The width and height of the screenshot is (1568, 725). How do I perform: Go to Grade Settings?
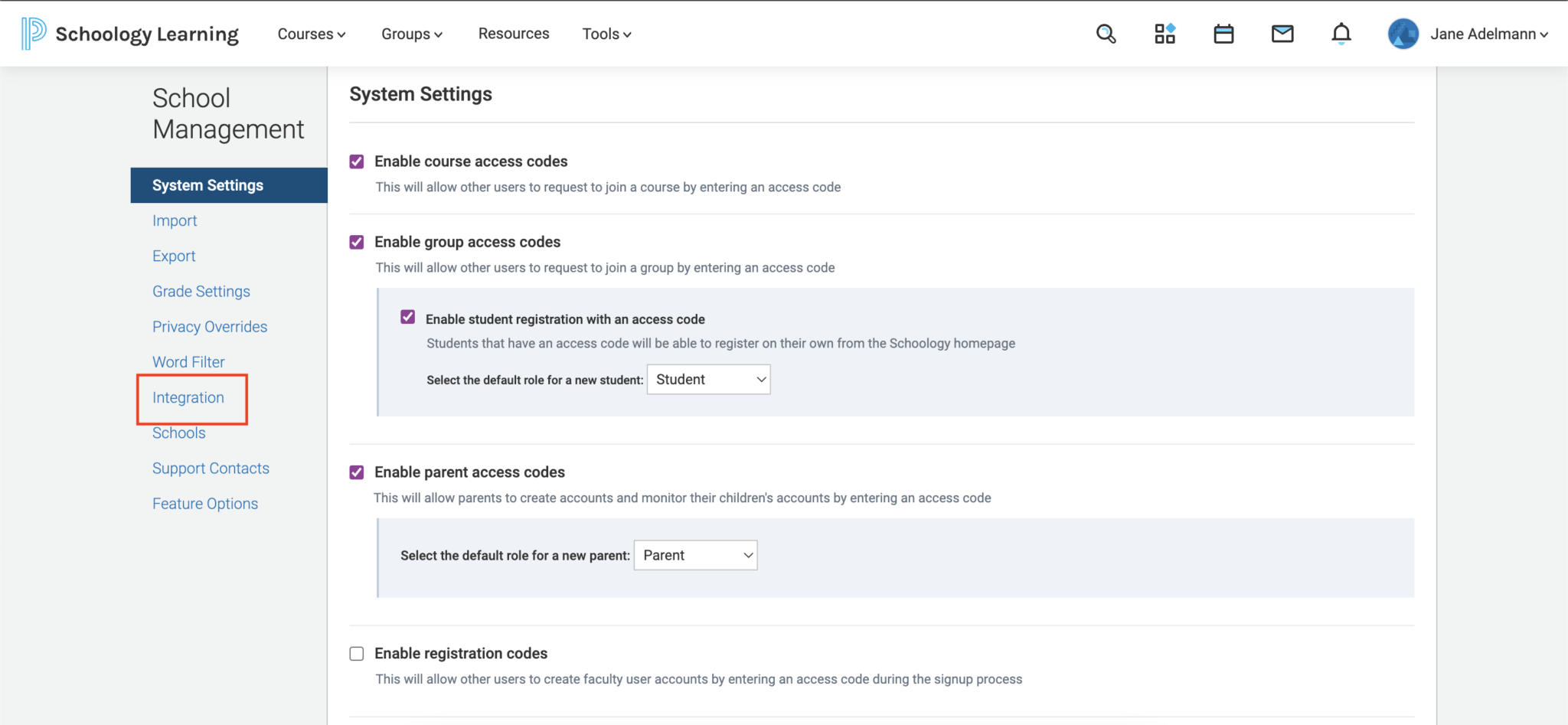[x=201, y=291]
